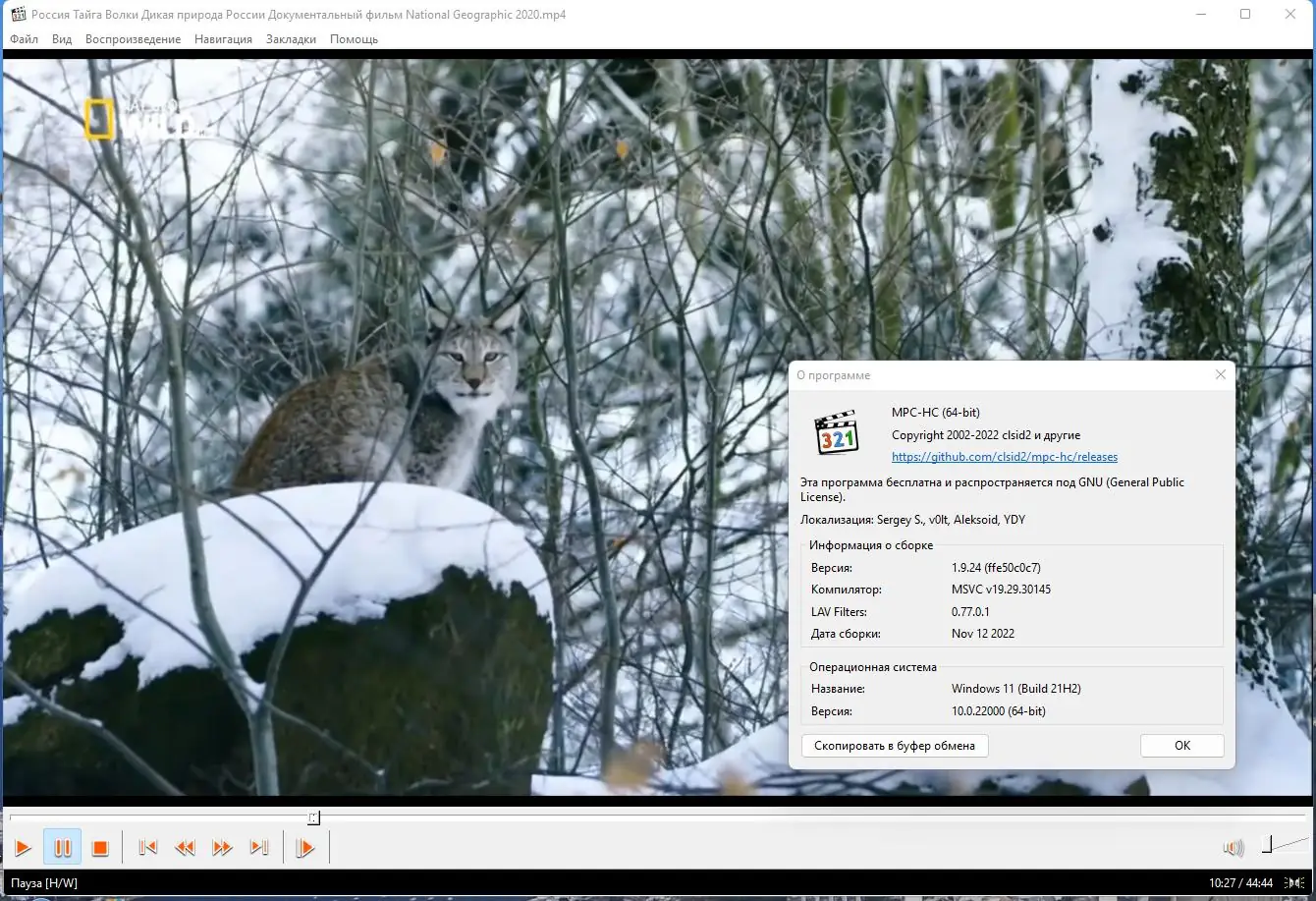Open the mpc-hc releases GitHub link
Screen dimensions: 1316x901
[1004, 456]
